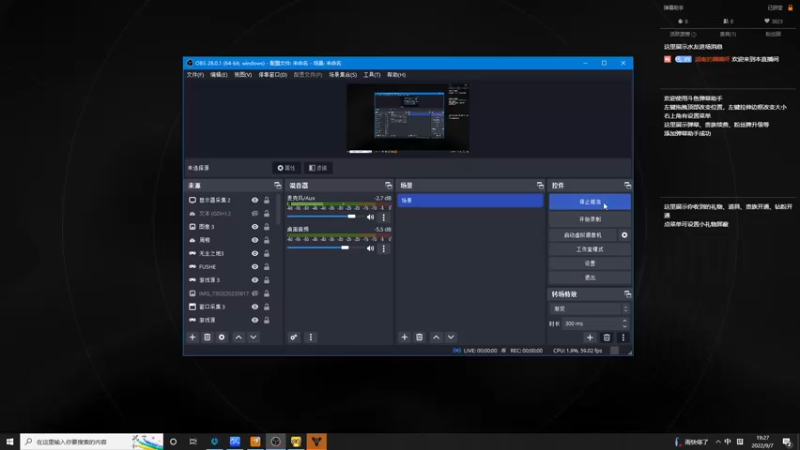The width and height of the screenshot is (800, 450).
Task: Open the 视图(V) menu
Action: click(243, 75)
